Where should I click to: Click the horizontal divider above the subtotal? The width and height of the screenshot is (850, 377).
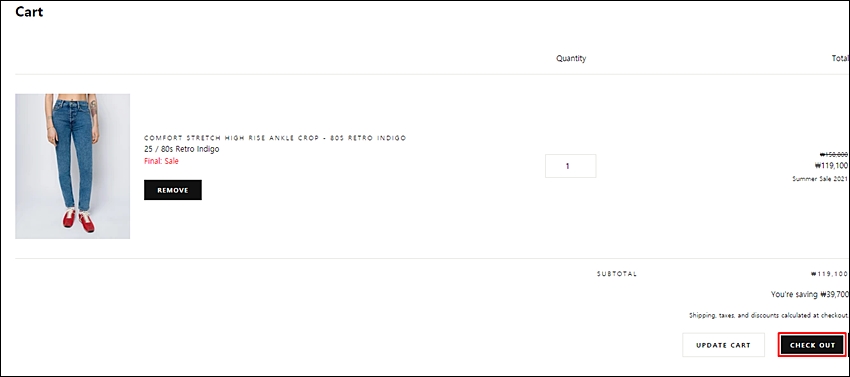(x=432, y=259)
